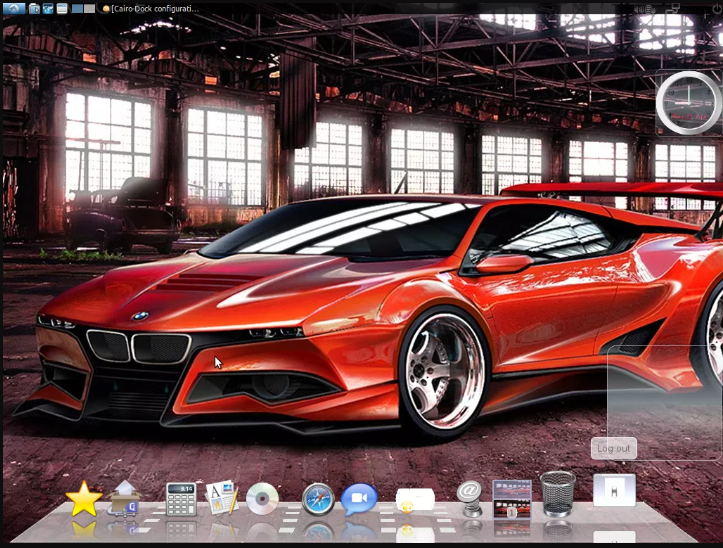Screen dimensions: 723x548
Task: Launch the document editor with pencil icon
Action: (x=222, y=497)
